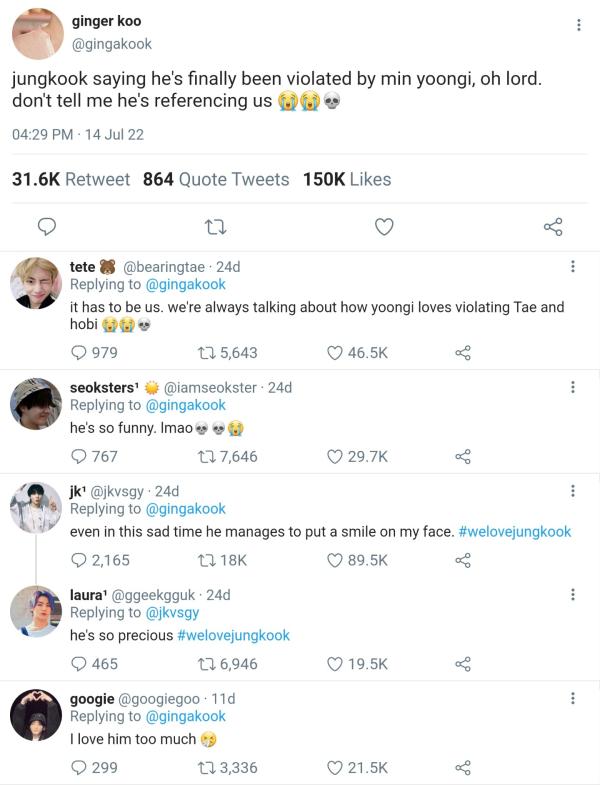The width and height of the screenshot is (600, 785).
Task: Like jk's reply with 89.5K likes
Action: (336, 560)
